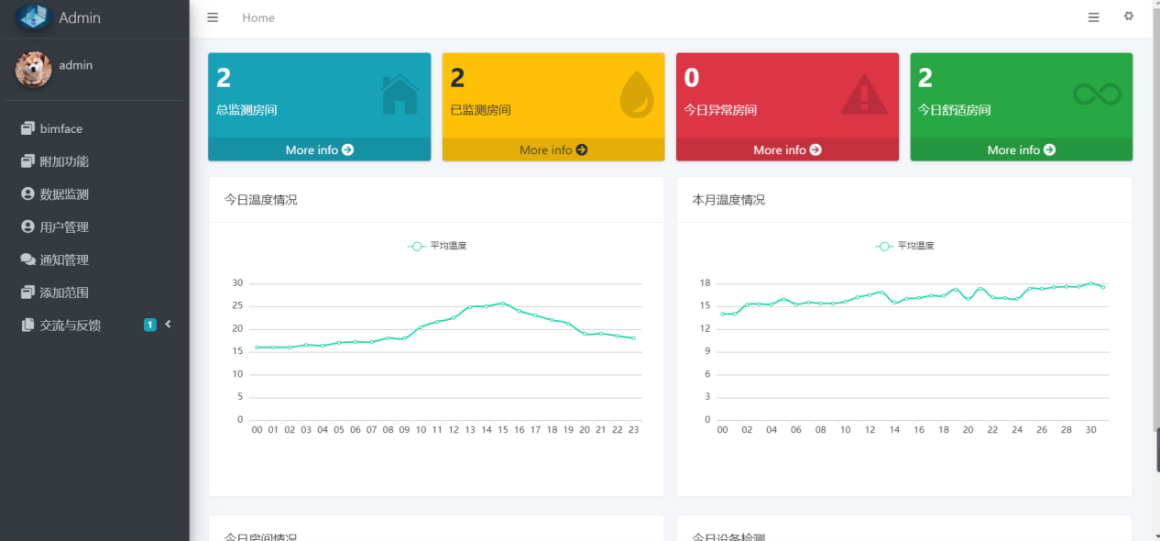The height and width of the screenshot is (541, 1160).
Task: Click the 交流与反馈 files icon
Action: click(27, 325)
